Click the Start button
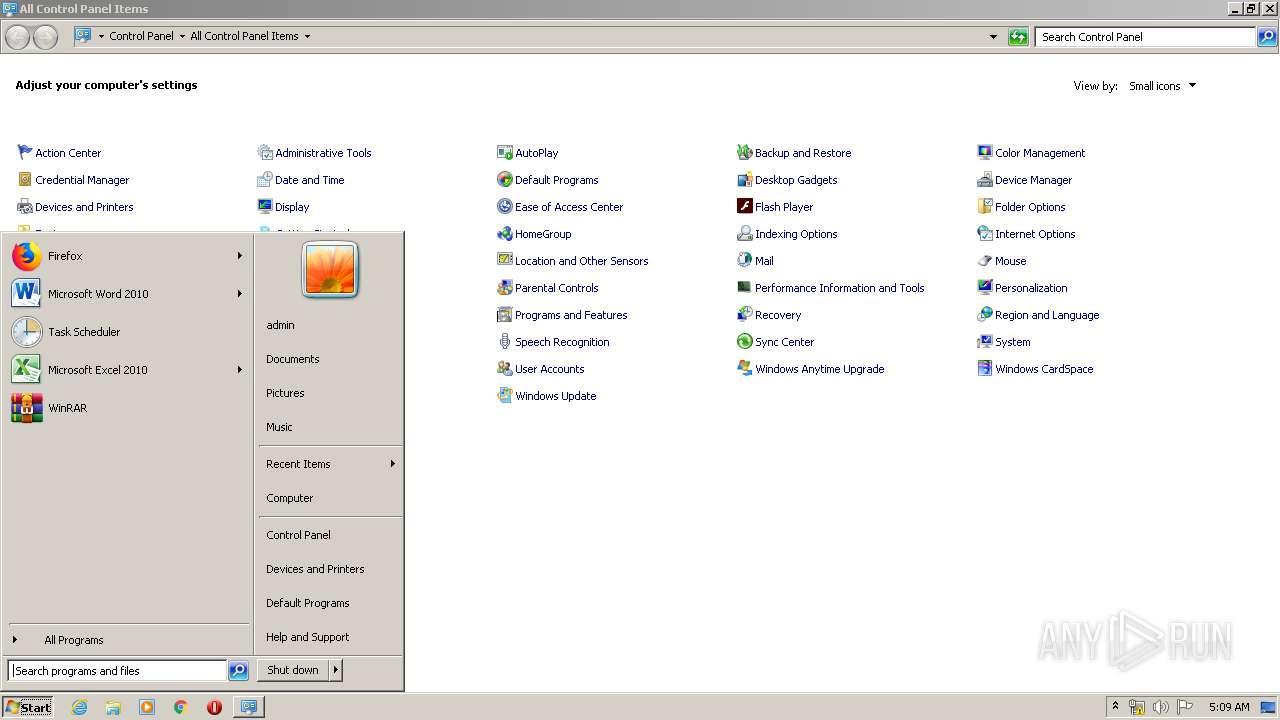 [28, 707]
